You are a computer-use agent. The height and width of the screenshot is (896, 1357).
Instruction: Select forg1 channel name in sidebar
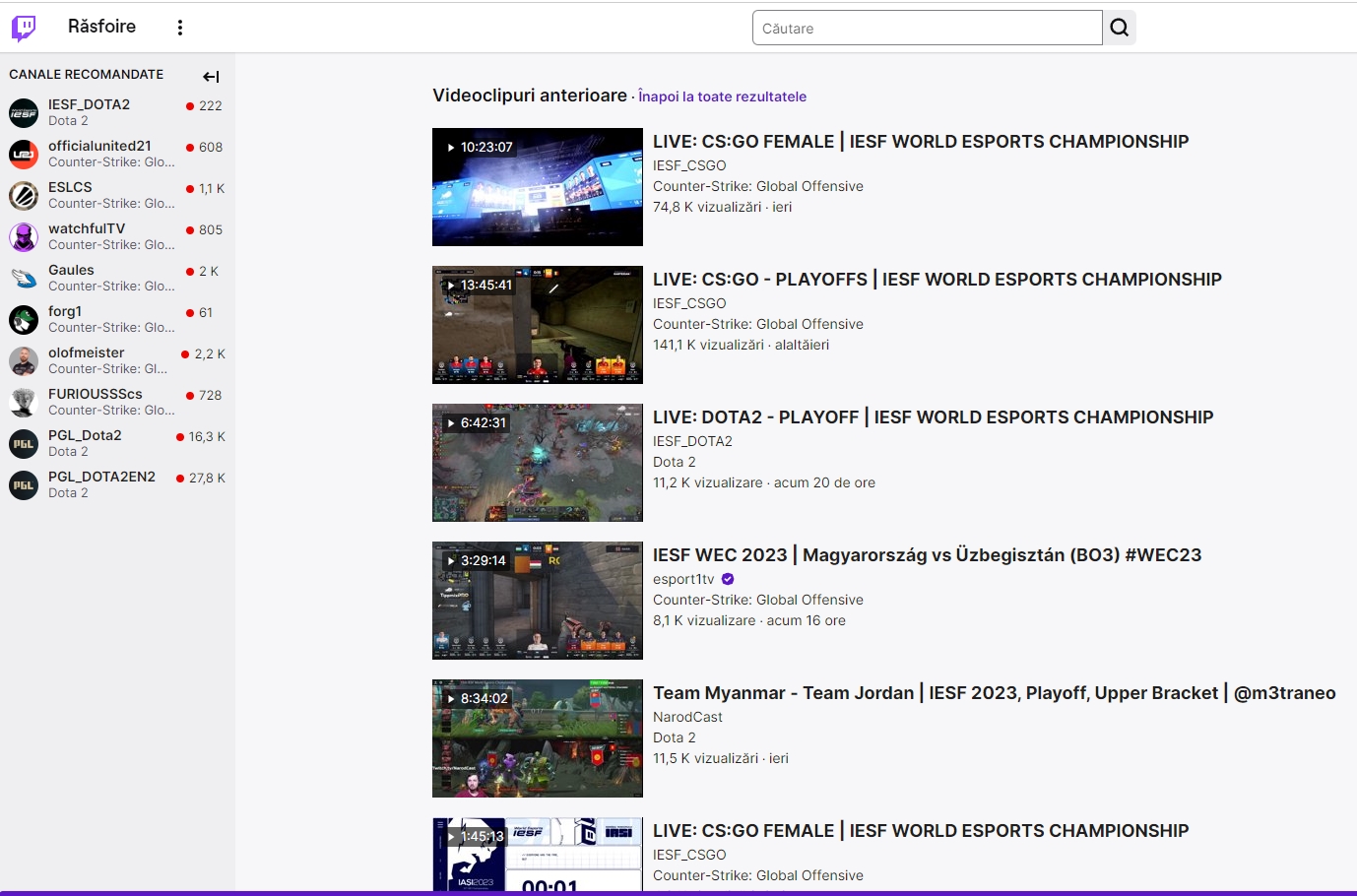point(65,311)
